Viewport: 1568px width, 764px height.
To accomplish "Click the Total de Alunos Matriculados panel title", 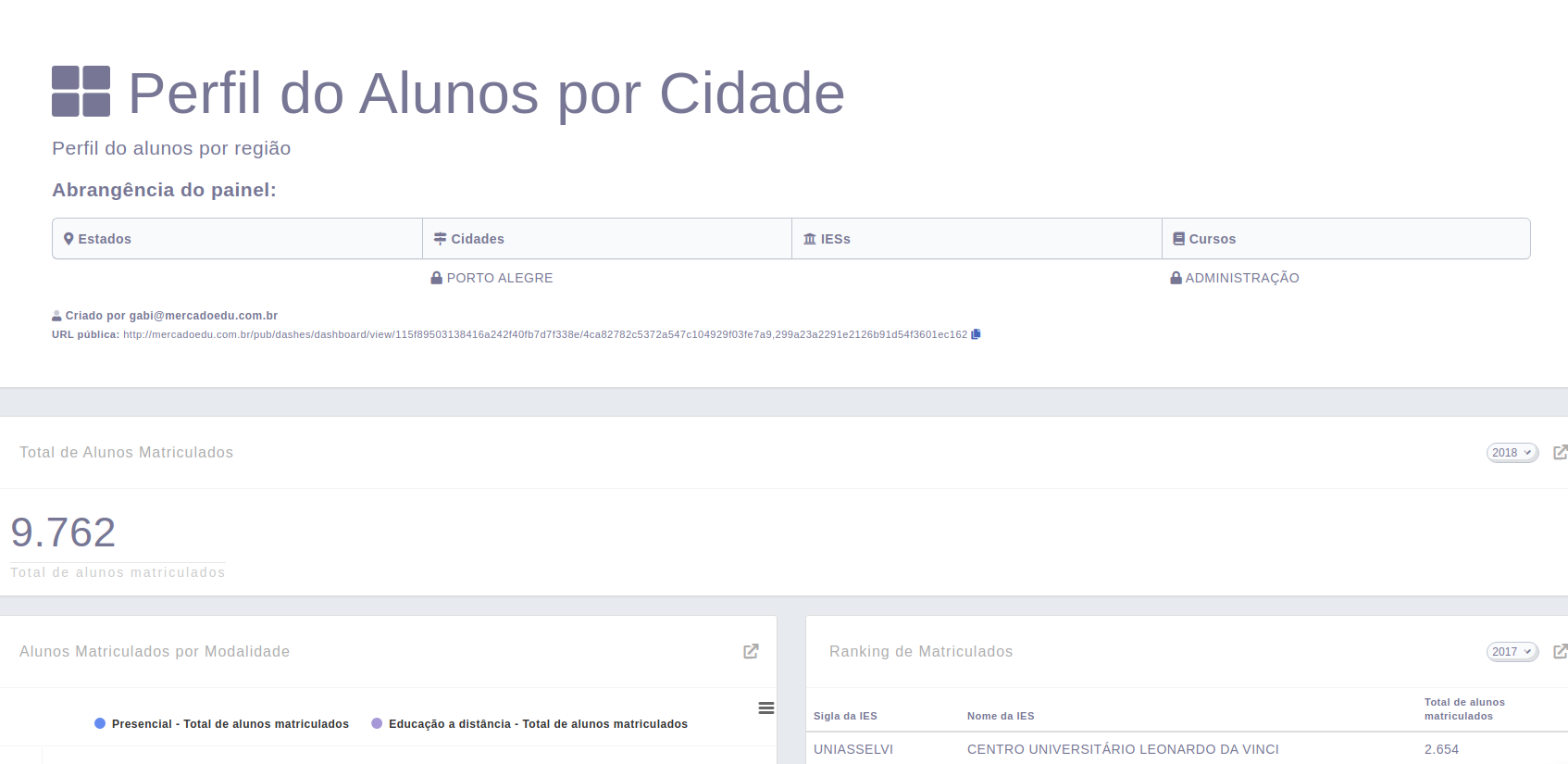I will click(x=127, y=453).
